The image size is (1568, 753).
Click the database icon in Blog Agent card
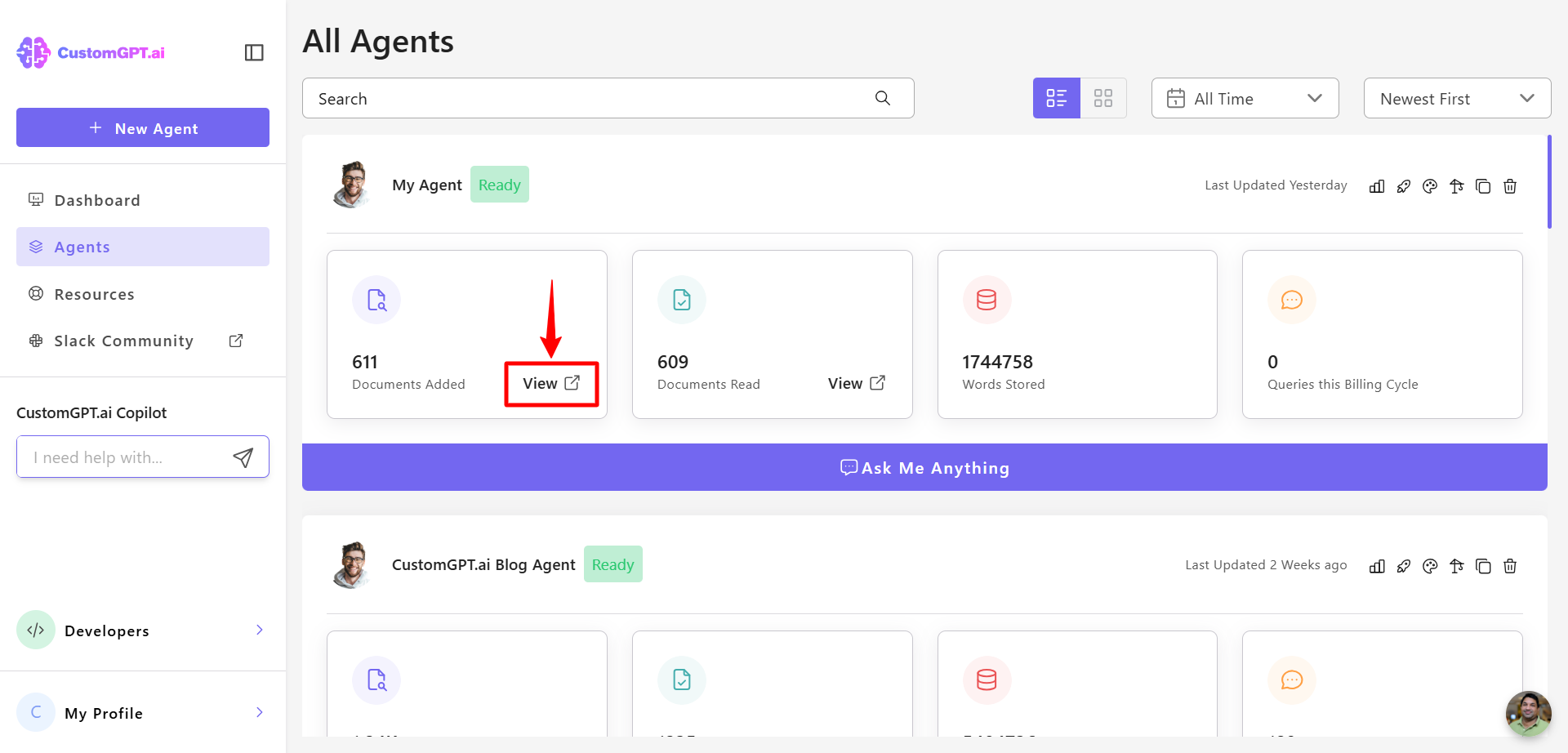coord(987,680)
